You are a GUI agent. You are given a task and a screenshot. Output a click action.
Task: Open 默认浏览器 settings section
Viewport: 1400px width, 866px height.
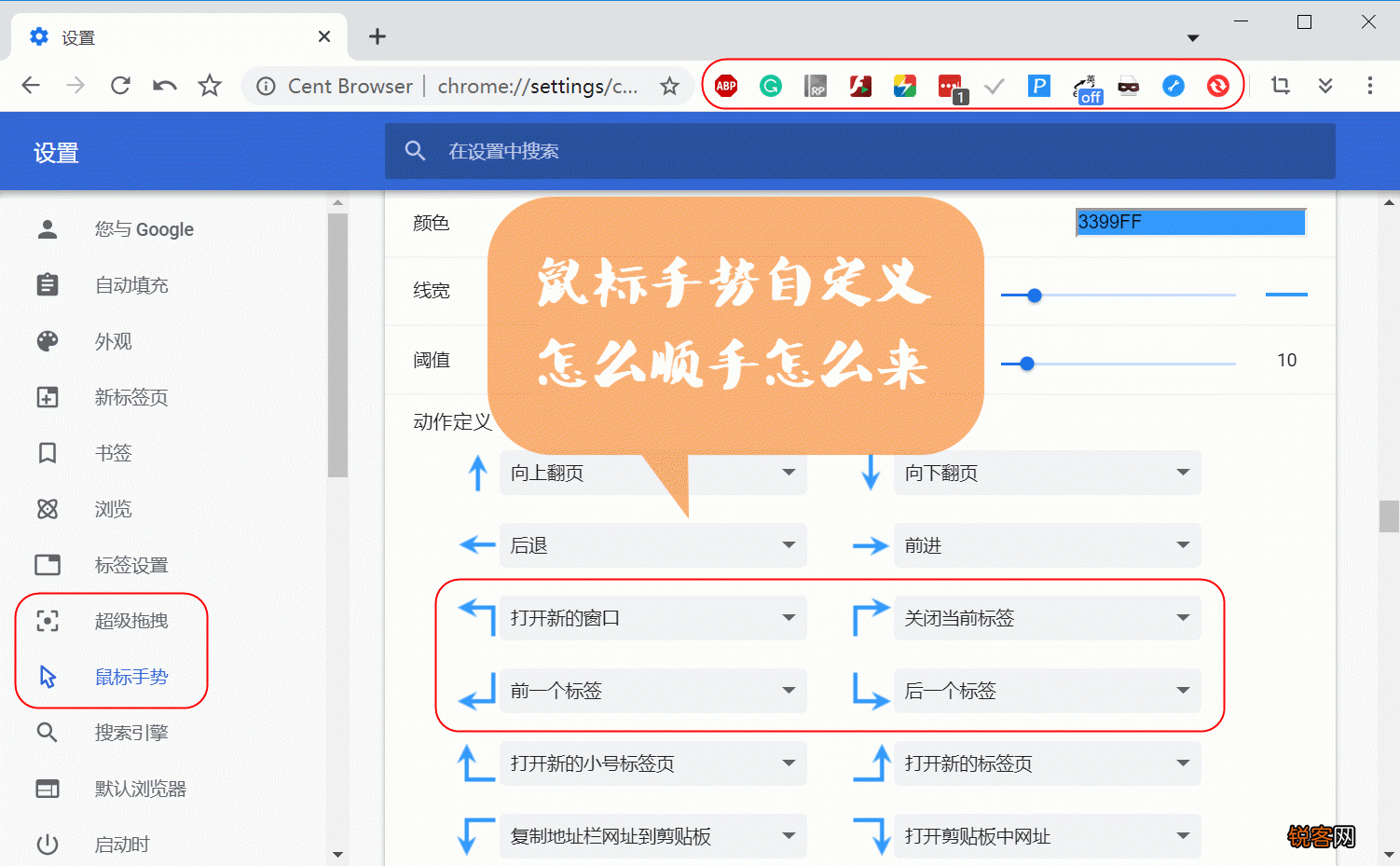tap(141, 789)
